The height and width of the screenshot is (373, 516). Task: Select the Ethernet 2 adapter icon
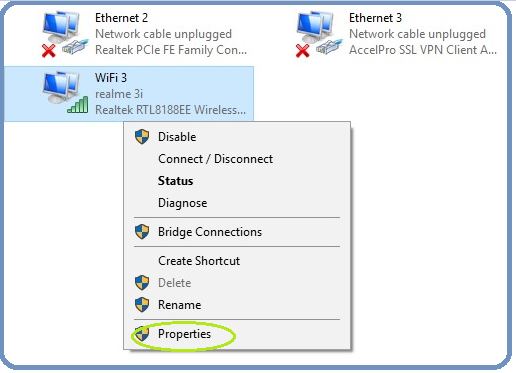(65, 34)
